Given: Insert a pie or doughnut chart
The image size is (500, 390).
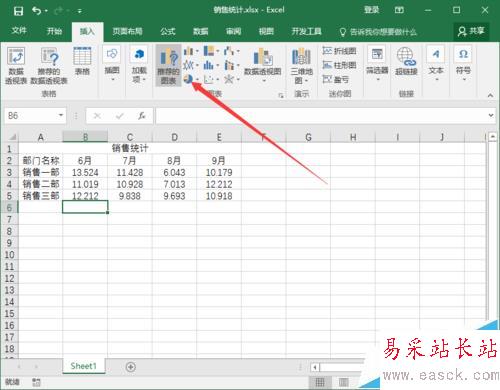Looking at the screenshot, I should (x=188, y=79).
